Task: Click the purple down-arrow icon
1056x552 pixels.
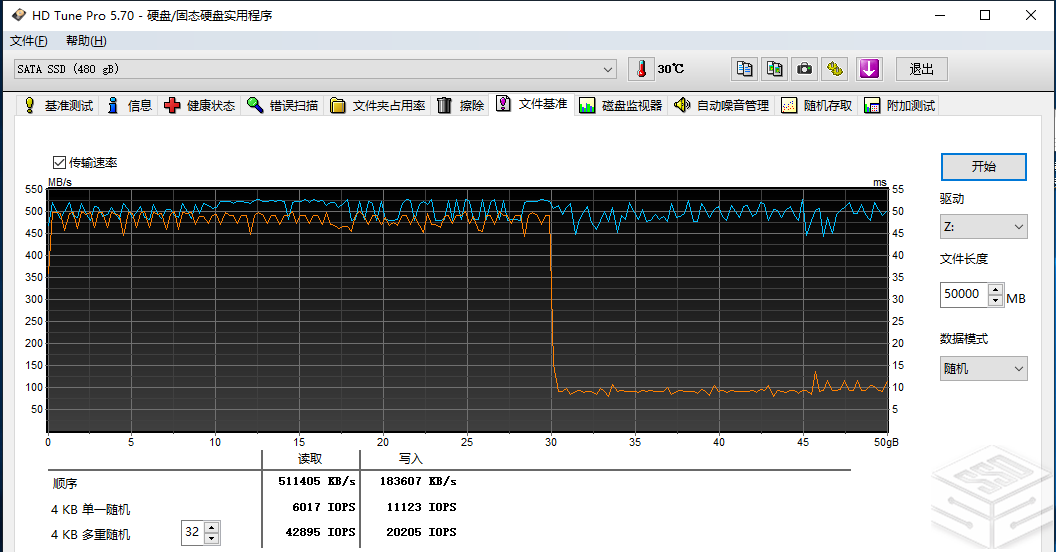Action: click(x=869, y=69)
